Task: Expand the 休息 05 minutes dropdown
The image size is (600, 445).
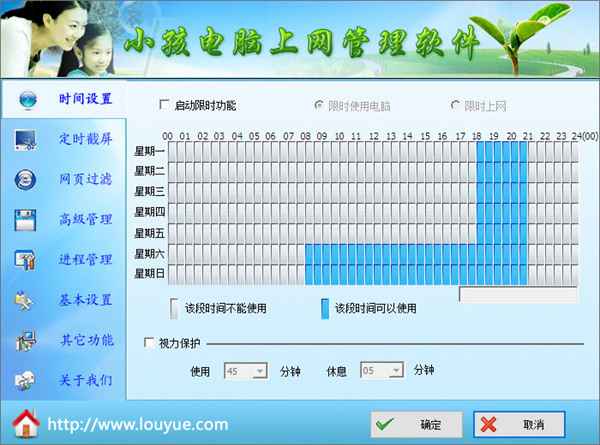Action: click(396, 370)
